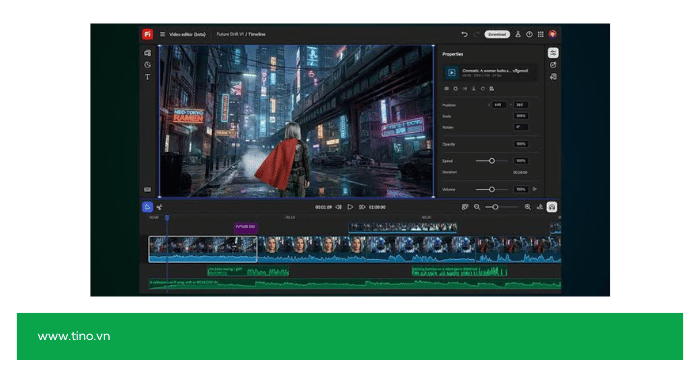Select the long green background audio track

tap(355, 284)
